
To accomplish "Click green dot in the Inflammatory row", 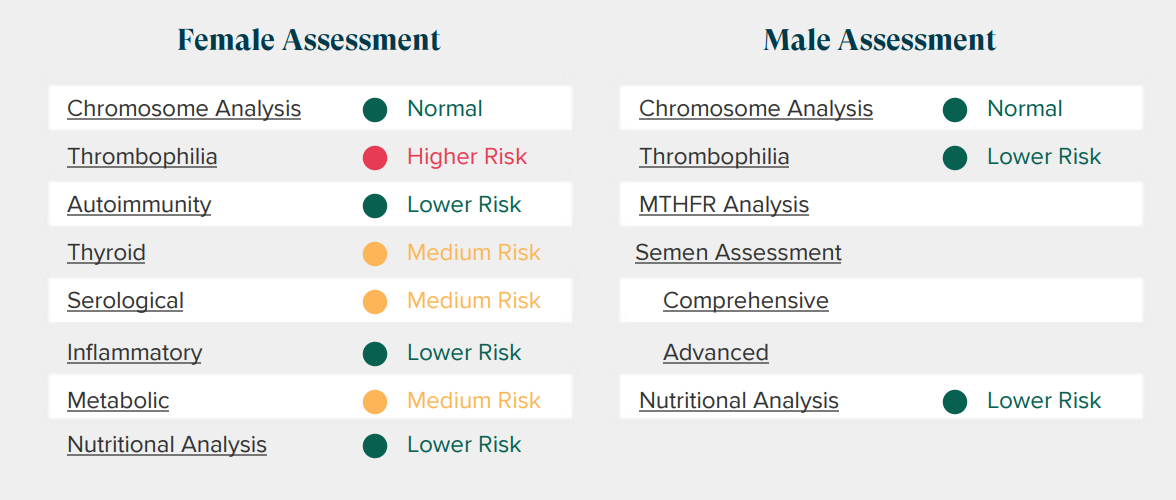I will coord(375,353).
